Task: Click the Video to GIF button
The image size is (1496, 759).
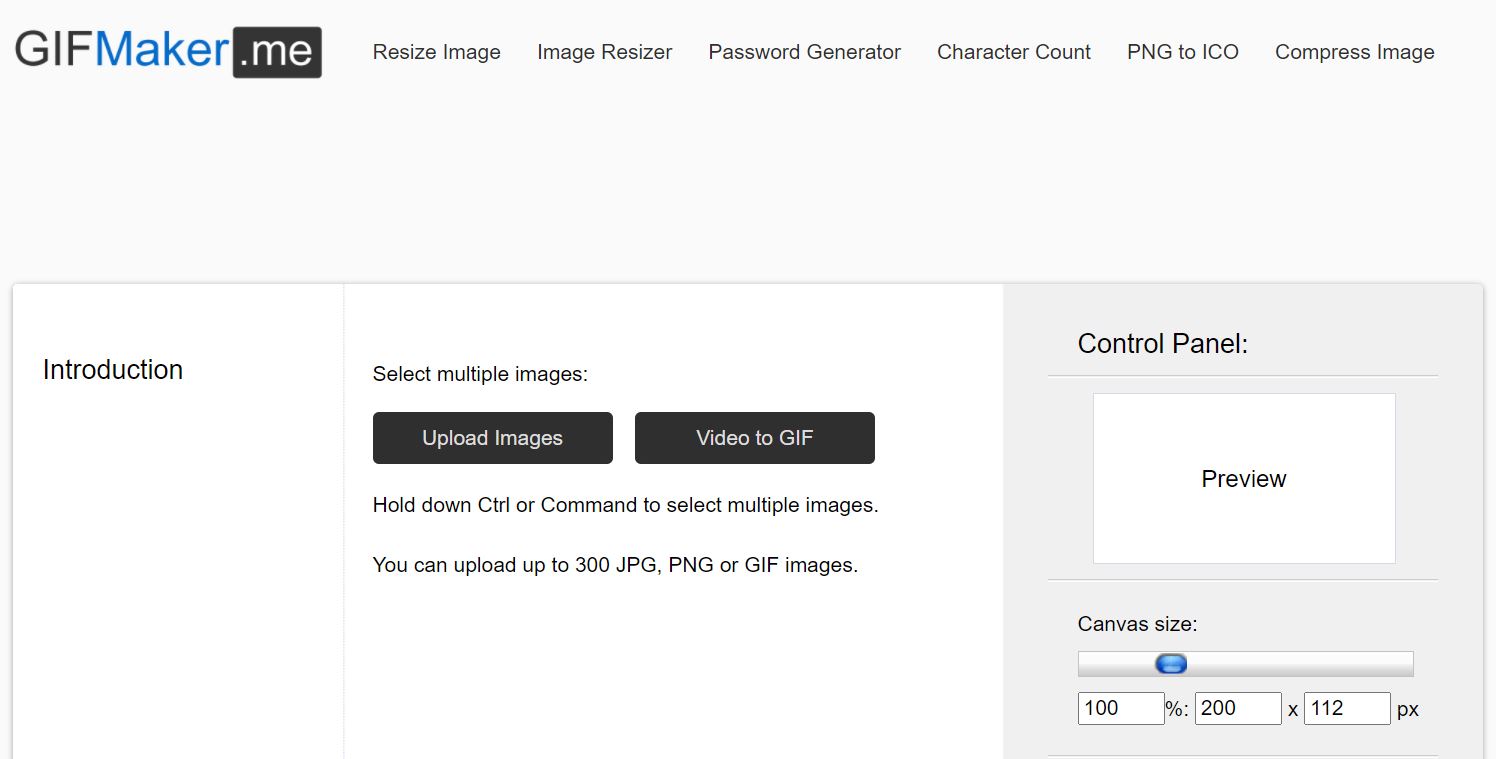Action: tap(754, 437)
